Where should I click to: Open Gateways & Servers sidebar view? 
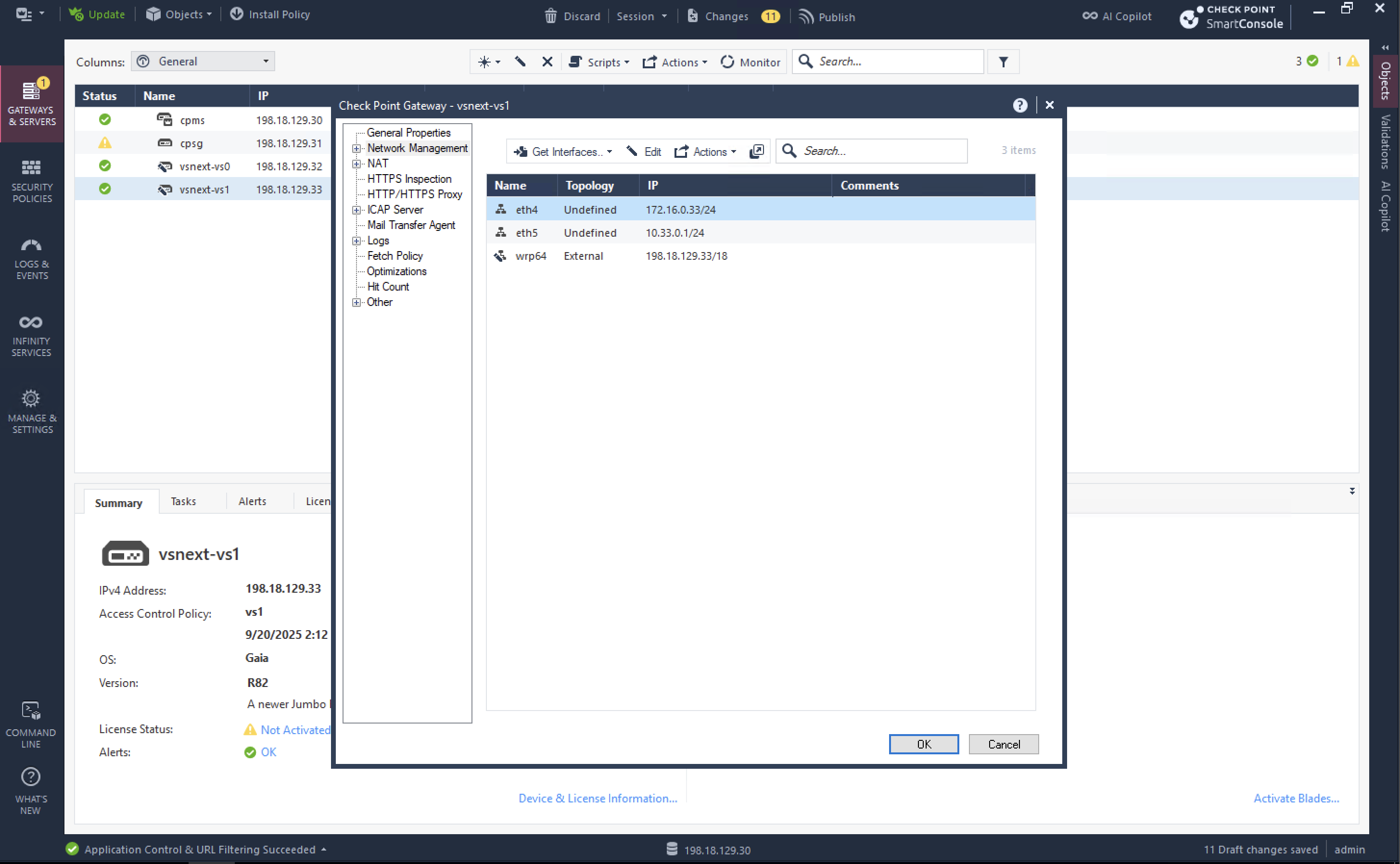(31, 103)
